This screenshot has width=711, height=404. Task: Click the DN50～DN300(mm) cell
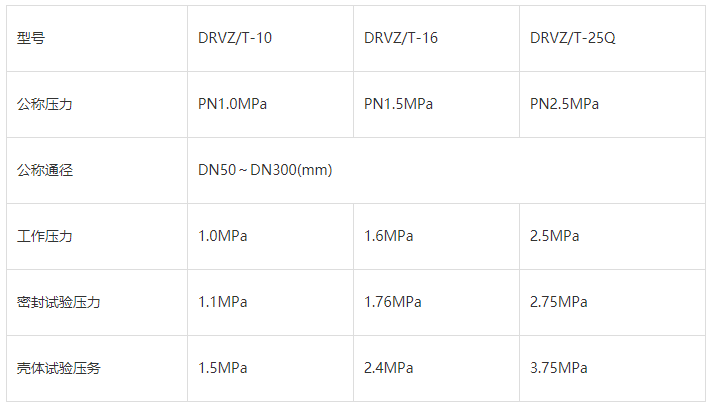[265, 170]
